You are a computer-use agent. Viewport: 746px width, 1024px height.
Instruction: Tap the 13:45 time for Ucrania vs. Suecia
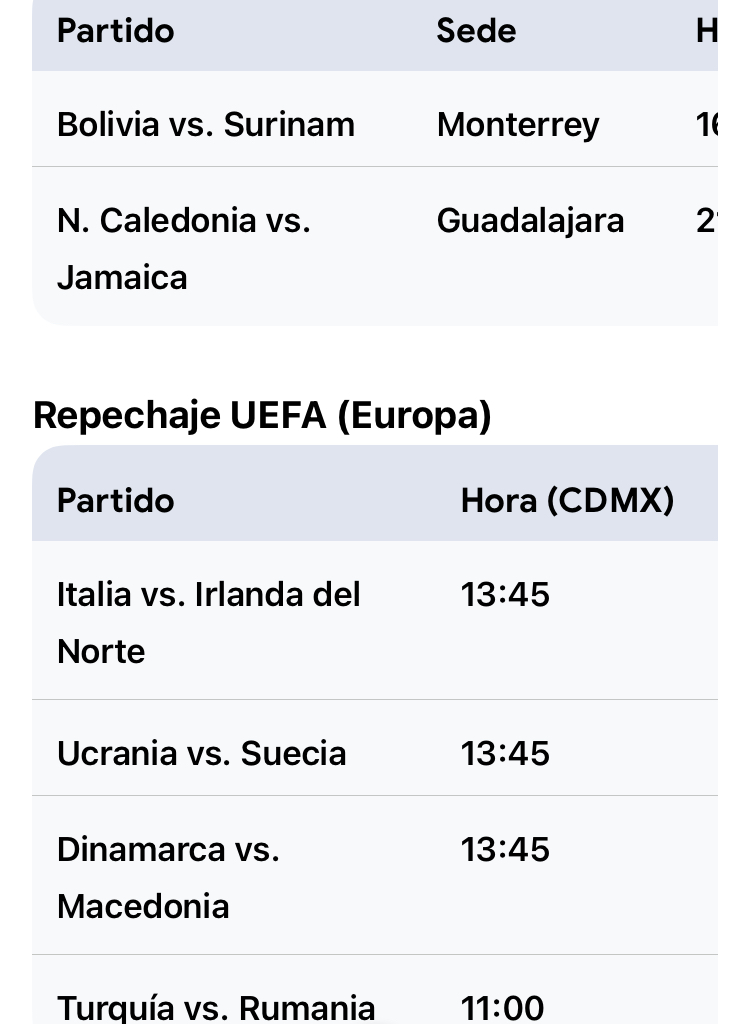click(505, 753)
